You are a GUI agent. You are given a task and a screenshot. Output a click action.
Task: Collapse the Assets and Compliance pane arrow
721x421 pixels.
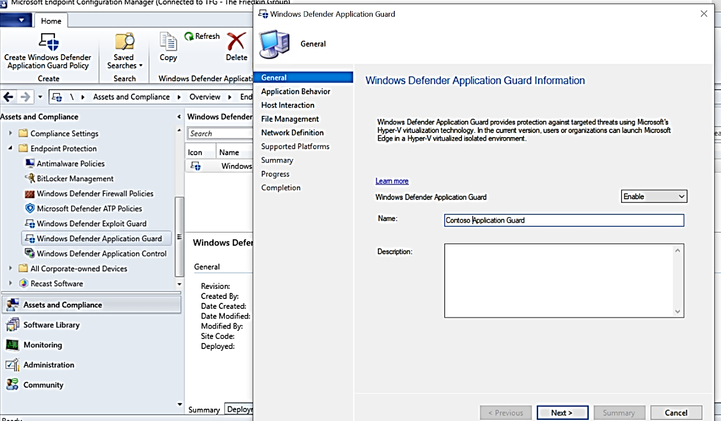tap(179, 117)
